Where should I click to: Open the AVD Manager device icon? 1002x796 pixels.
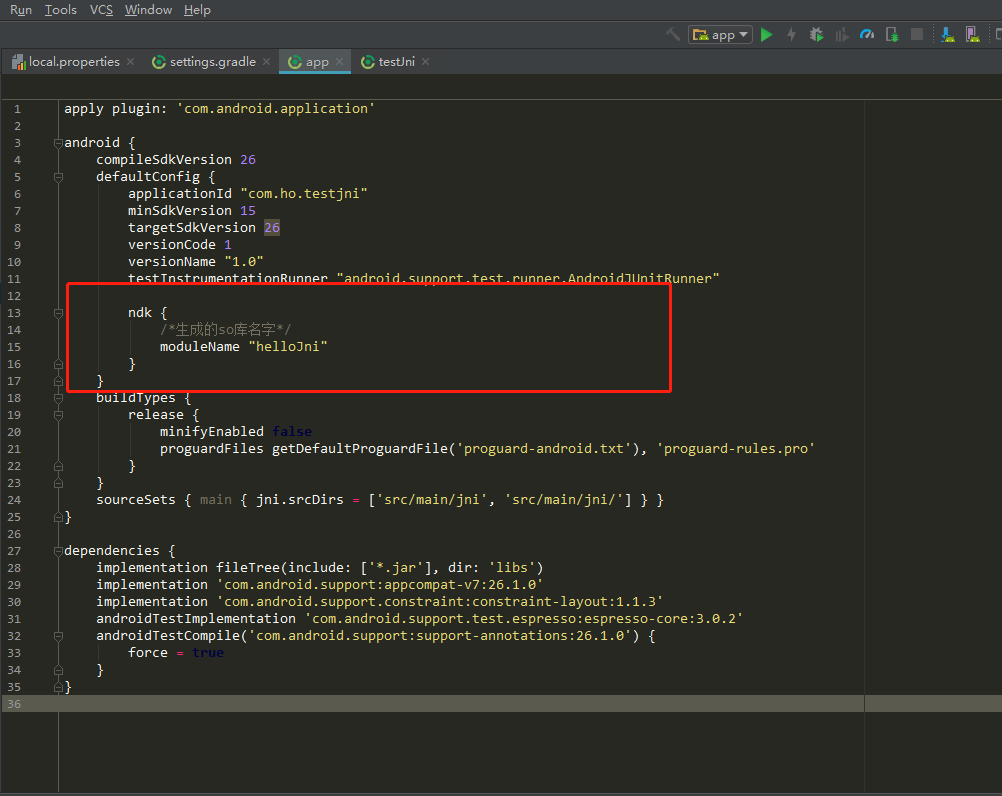click(973, 34)
